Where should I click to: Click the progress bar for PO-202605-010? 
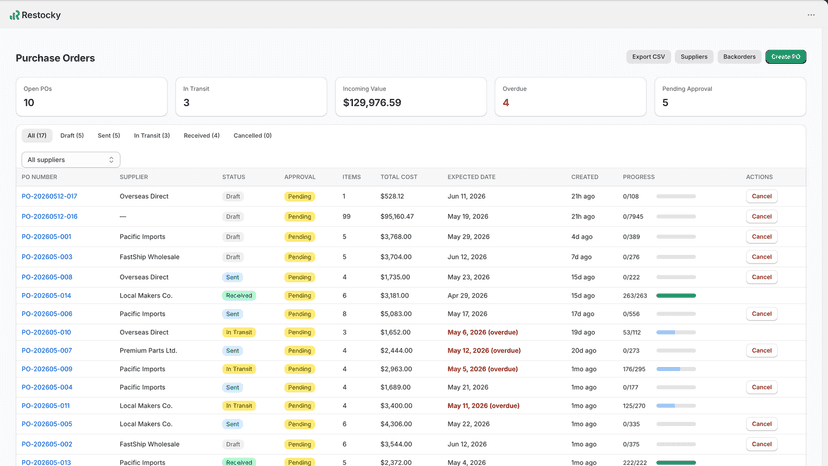676,332
